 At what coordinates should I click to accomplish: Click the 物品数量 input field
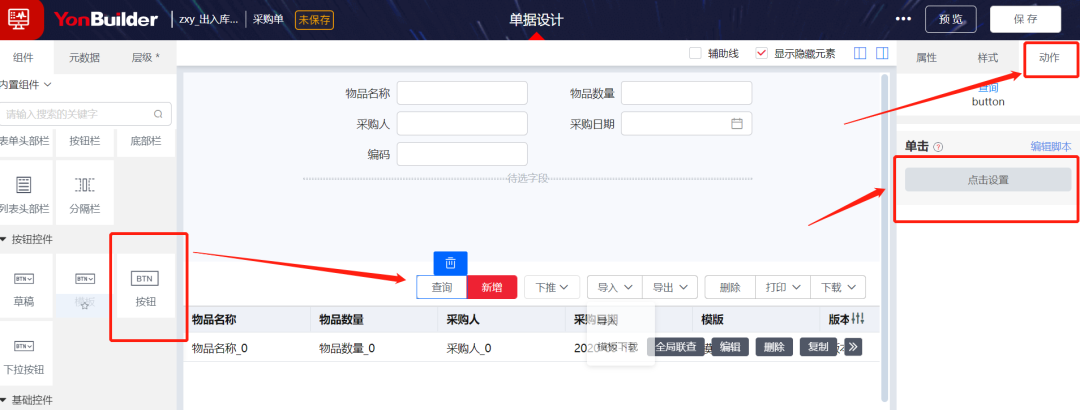(x=687, y=93)
